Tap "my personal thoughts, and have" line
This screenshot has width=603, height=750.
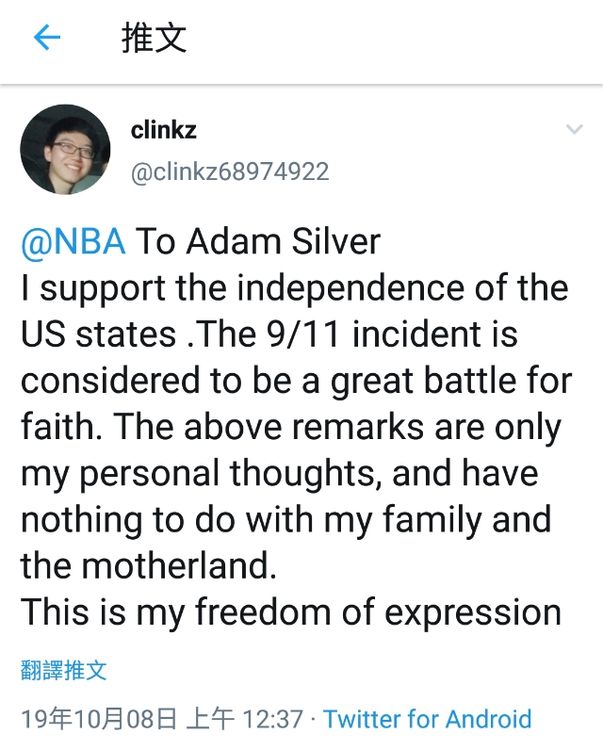(279, 474)
